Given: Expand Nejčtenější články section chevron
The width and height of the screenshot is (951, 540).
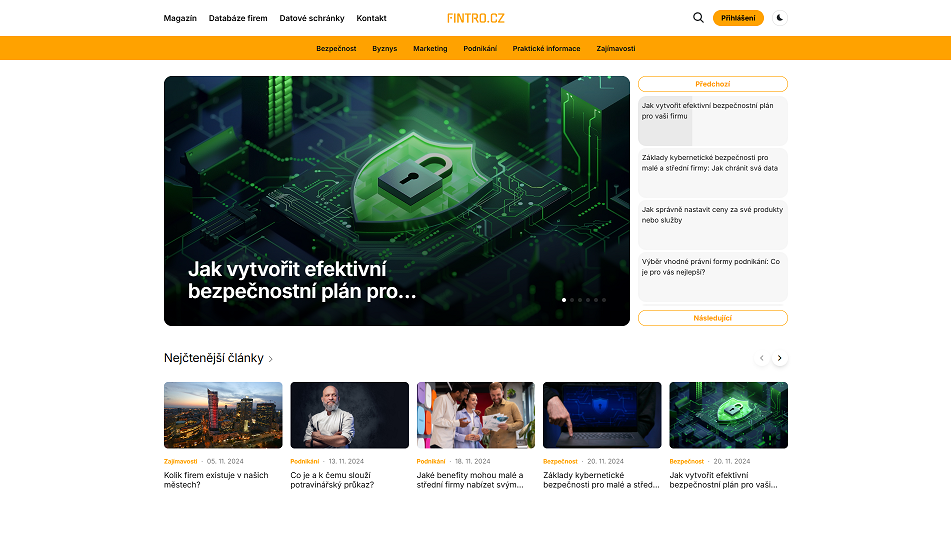Looking at the screenshot, I should coord(271,359).
